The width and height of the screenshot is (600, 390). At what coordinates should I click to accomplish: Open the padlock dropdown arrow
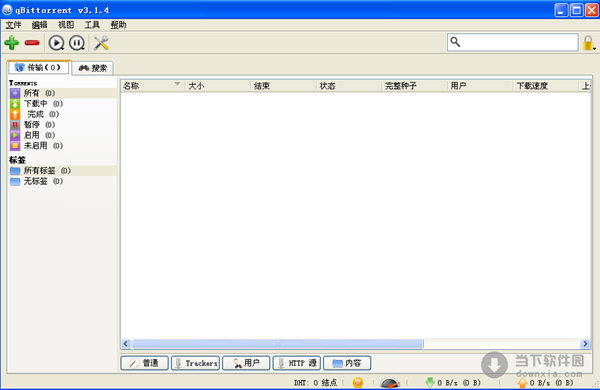(x=595, y=49)
